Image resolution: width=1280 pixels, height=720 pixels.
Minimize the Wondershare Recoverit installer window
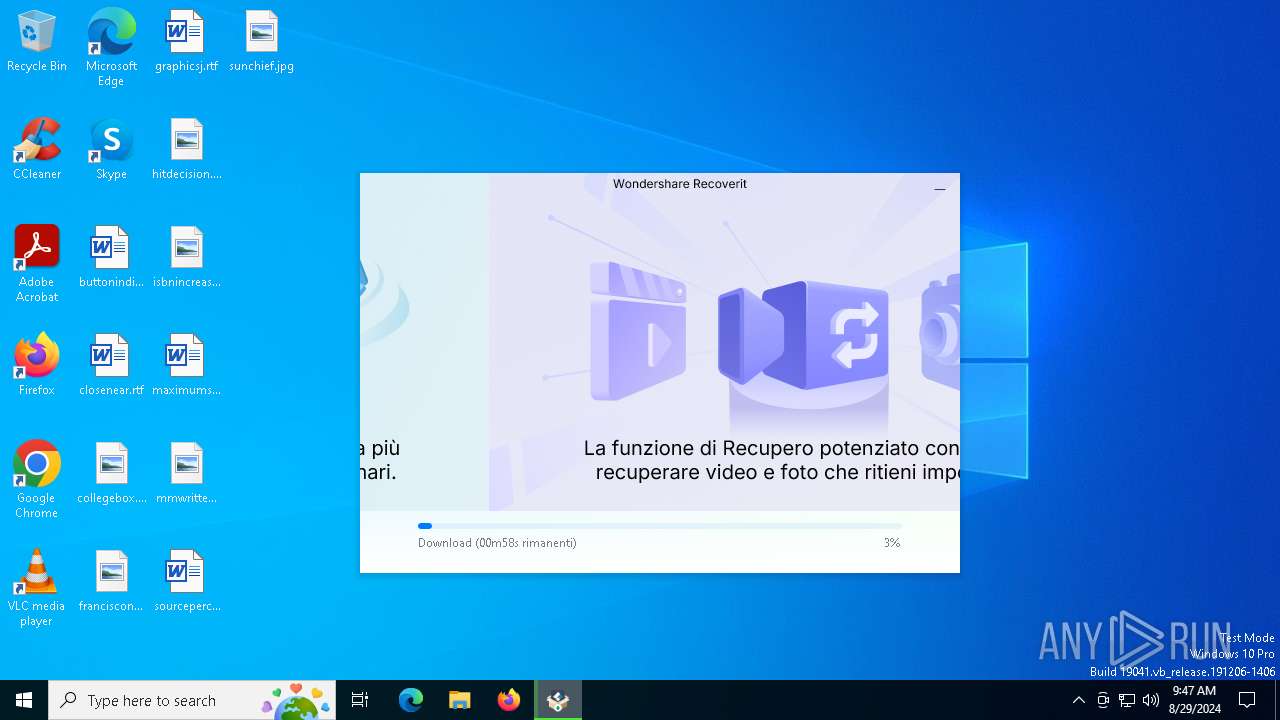[x=940, y=188]
